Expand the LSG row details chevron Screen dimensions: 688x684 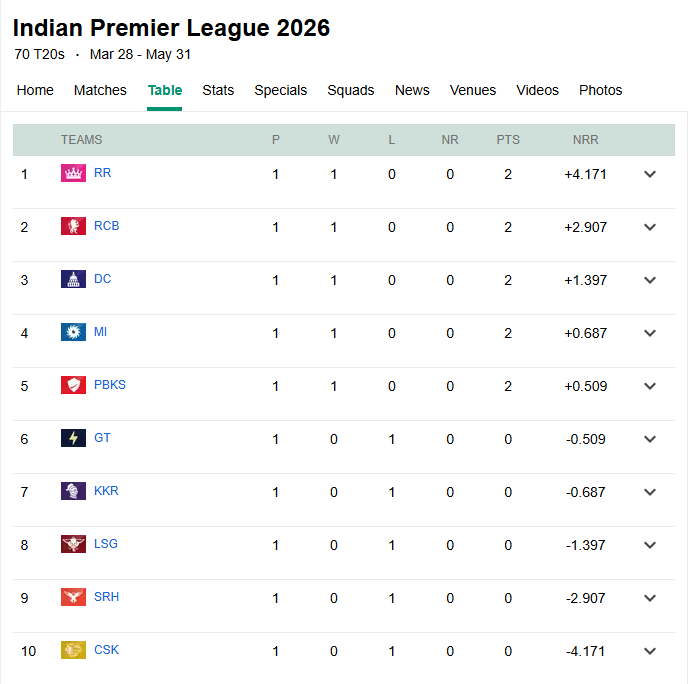click(650, 545)
